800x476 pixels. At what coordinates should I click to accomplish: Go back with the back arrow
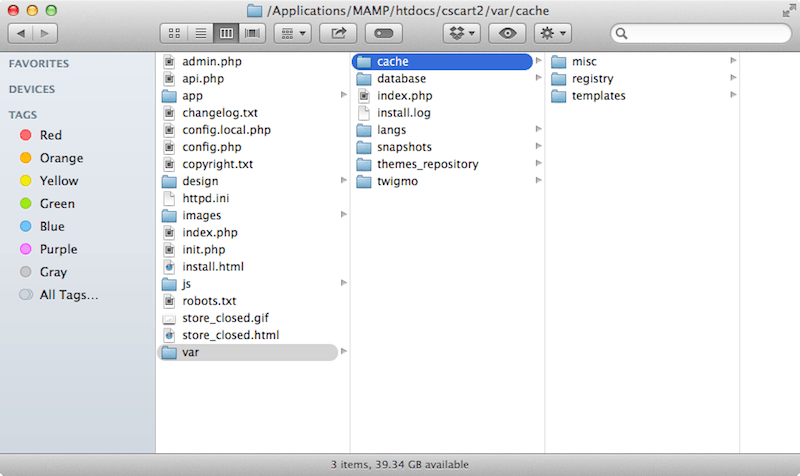point(22,33)
